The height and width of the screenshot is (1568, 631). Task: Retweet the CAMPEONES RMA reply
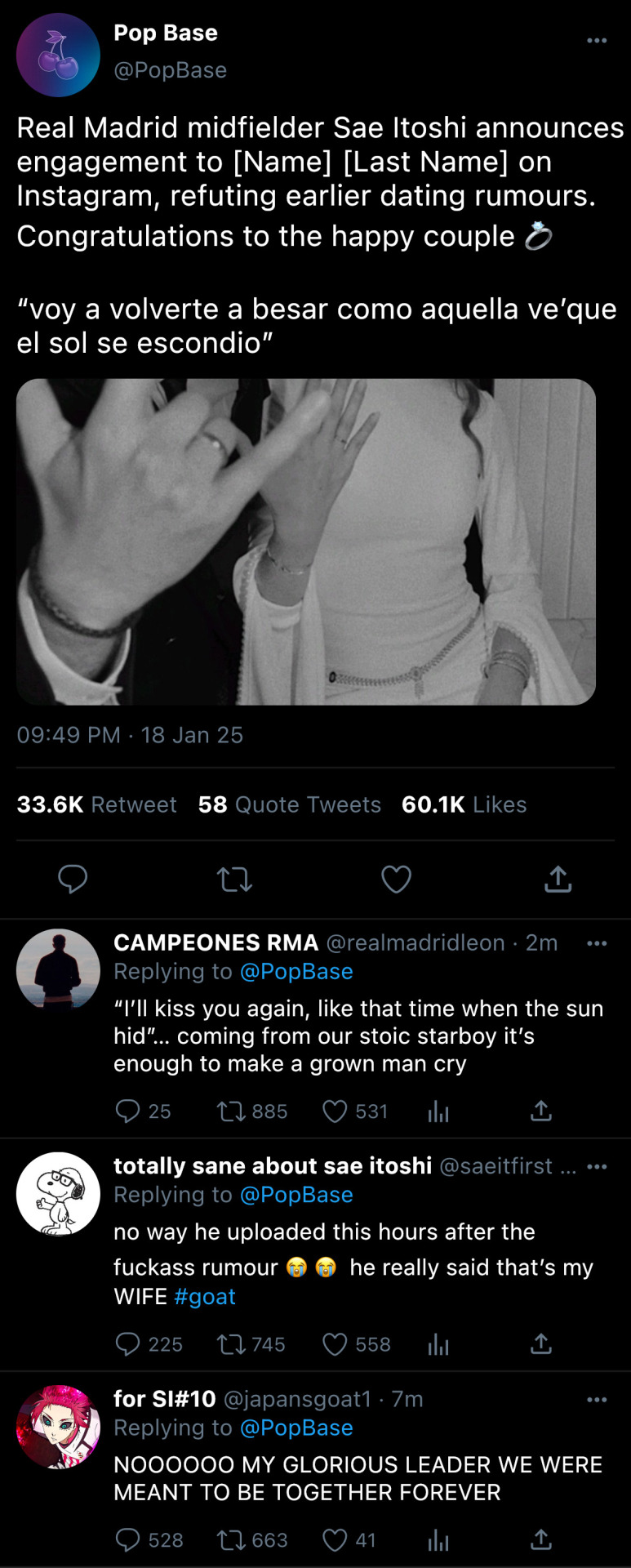coord(229,1111)
